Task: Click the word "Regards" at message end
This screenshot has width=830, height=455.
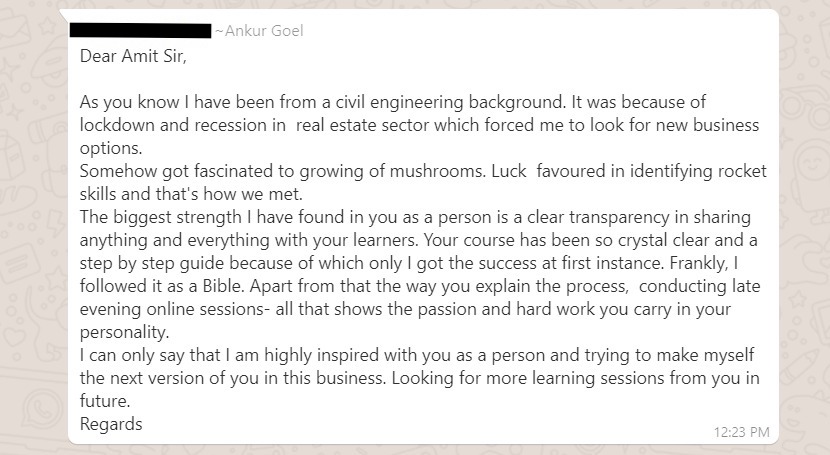Action: point(111,424)
